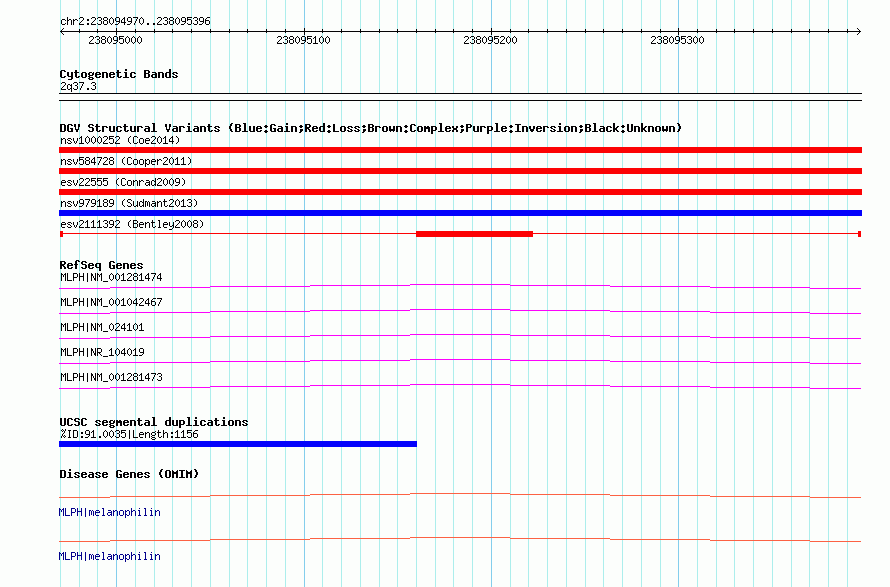Click the blue segmental duplication bar
Screen dimensions: 890x587
point(238,444)
